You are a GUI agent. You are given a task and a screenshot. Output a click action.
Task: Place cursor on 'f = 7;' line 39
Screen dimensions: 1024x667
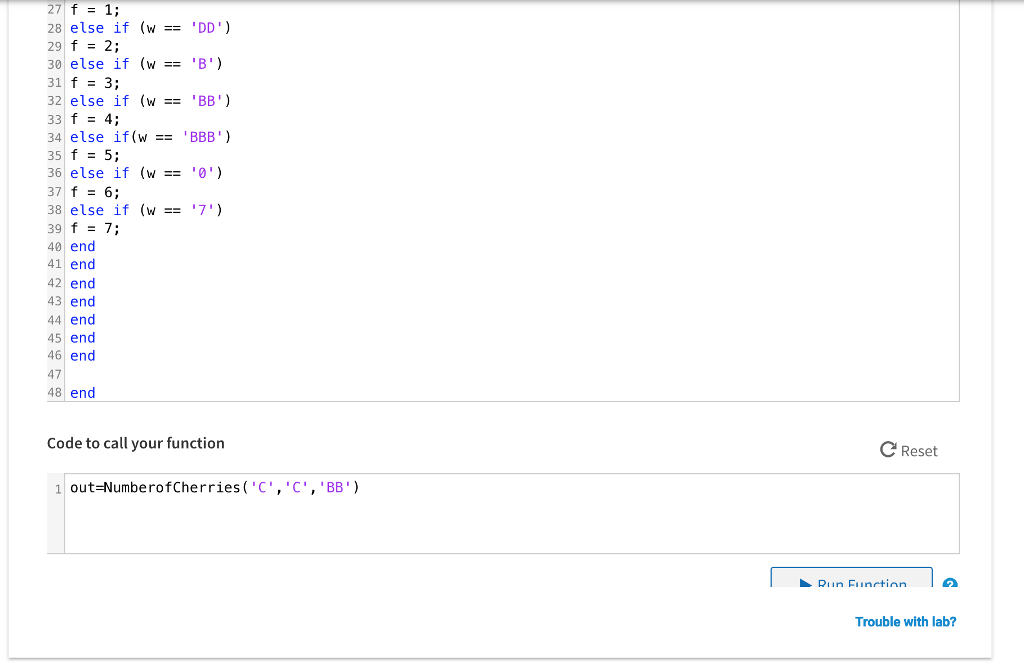(x=95, y=228)
